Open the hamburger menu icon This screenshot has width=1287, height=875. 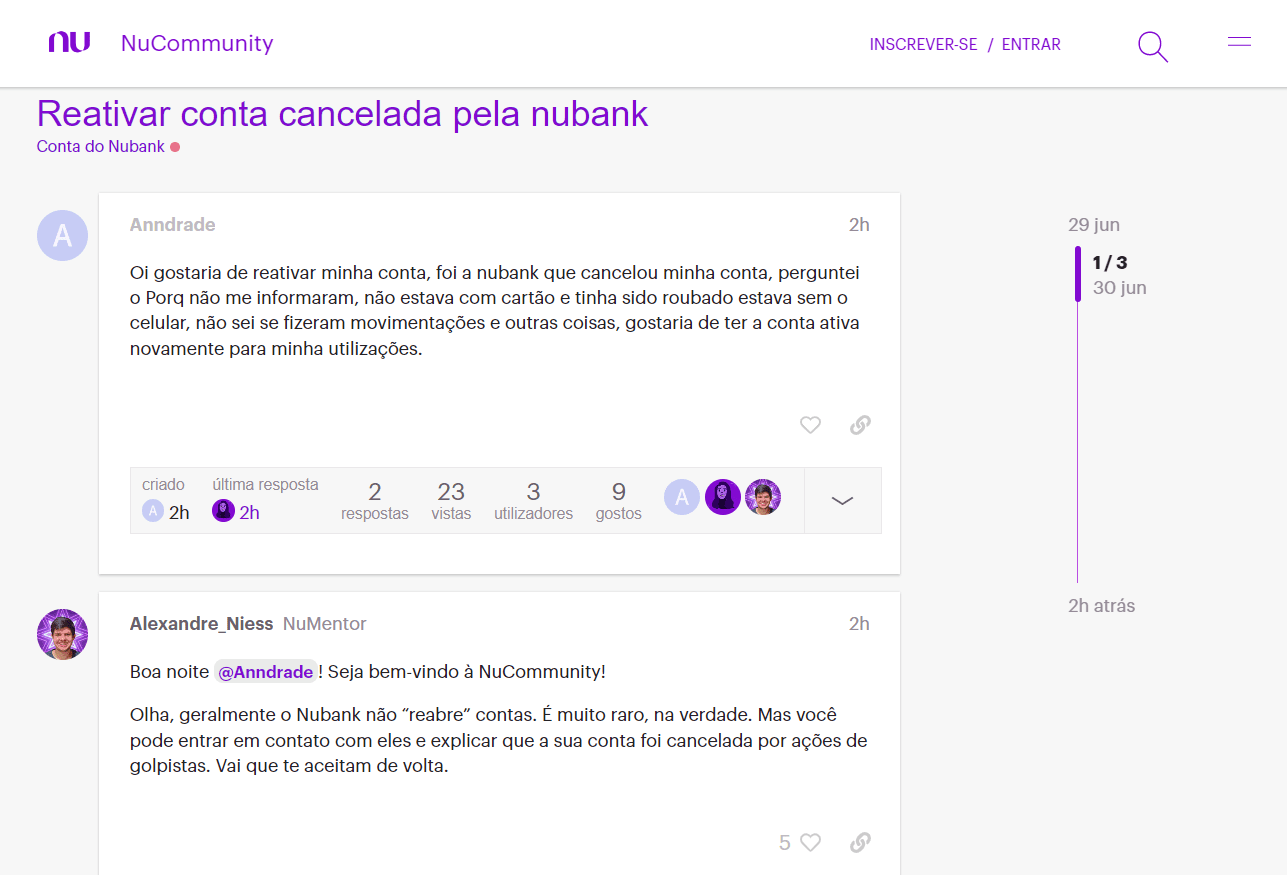tap(1239, 42)
